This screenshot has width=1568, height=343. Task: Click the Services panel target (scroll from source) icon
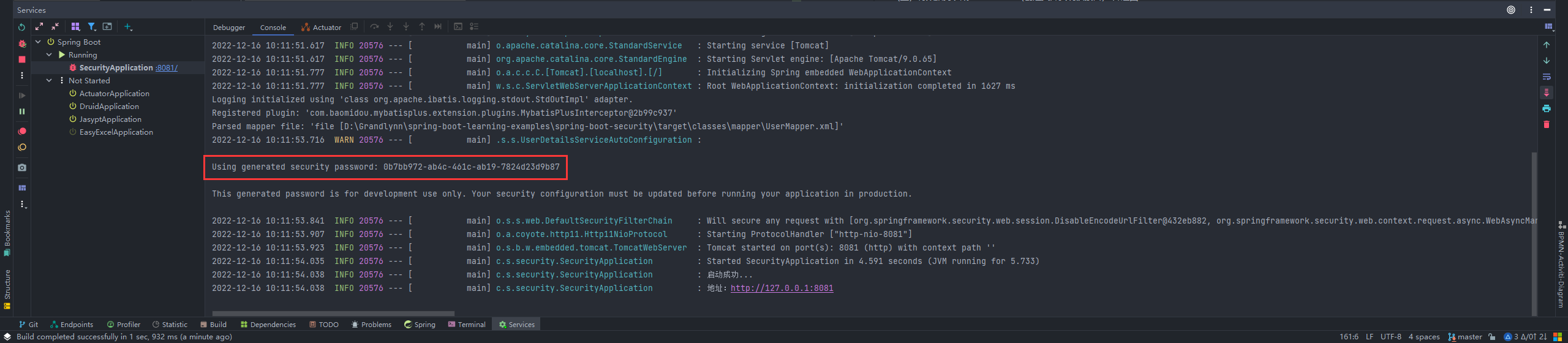1511,10
